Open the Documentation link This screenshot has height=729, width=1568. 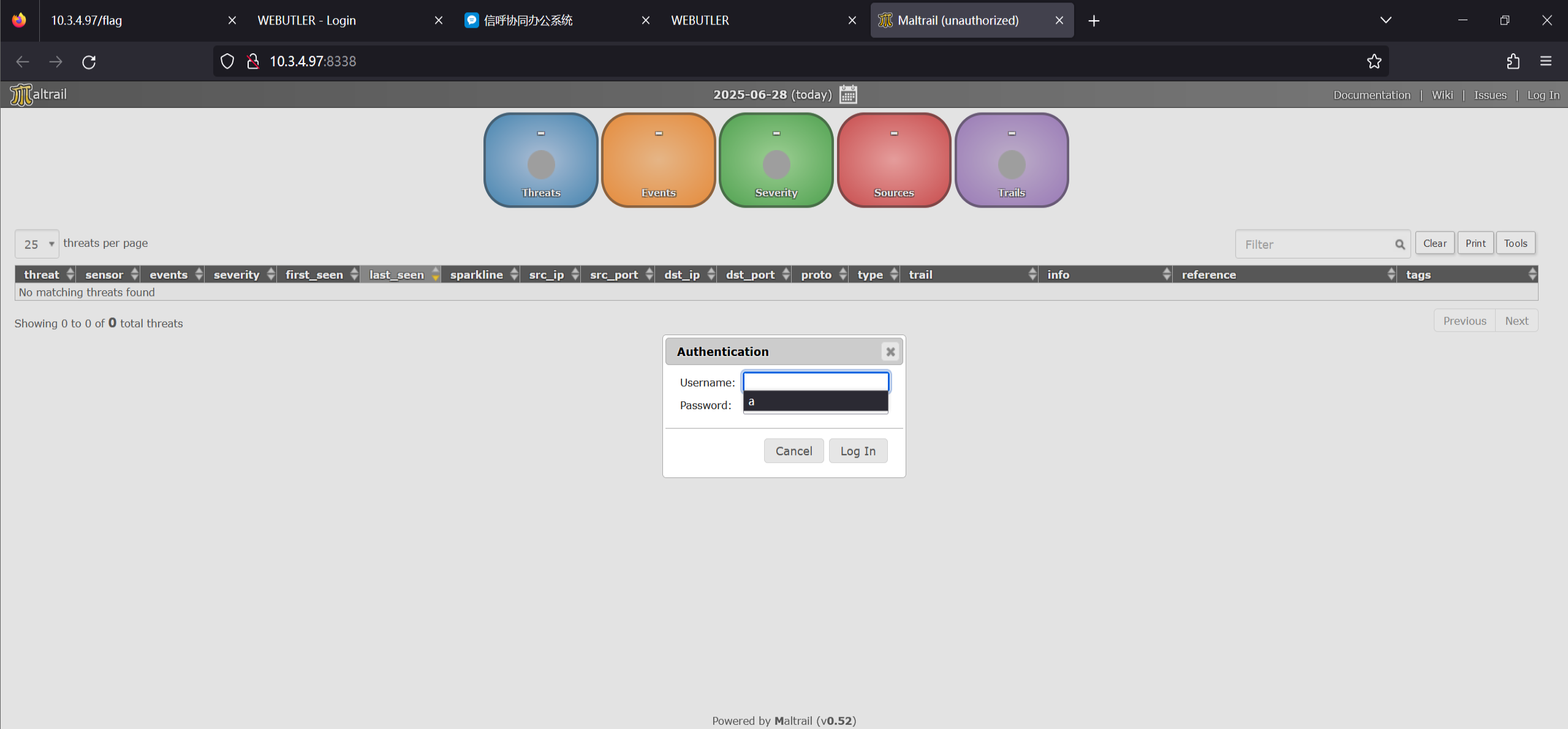1371,95
